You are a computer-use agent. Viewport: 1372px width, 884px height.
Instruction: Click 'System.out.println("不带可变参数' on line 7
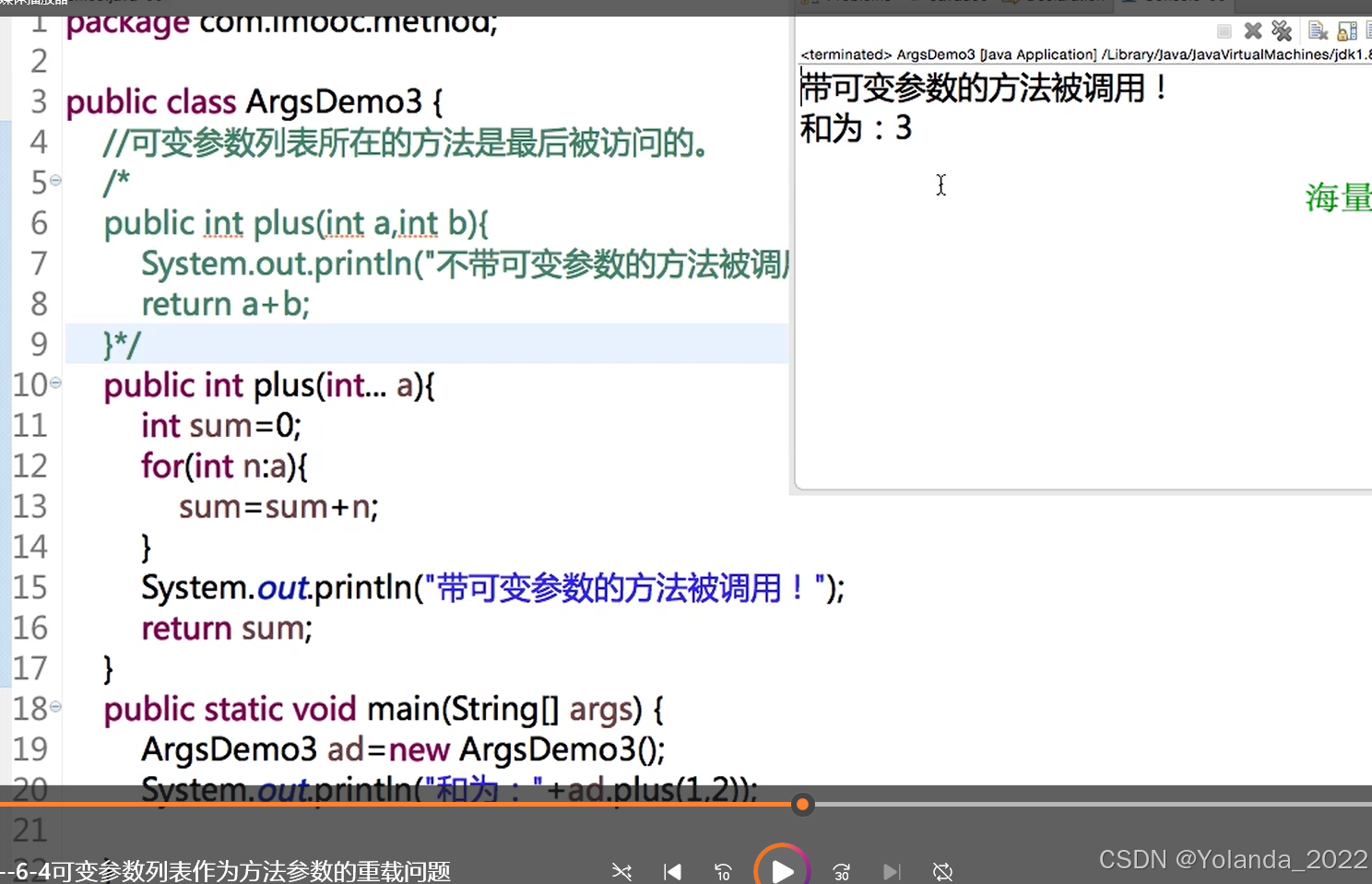[466, 265]
